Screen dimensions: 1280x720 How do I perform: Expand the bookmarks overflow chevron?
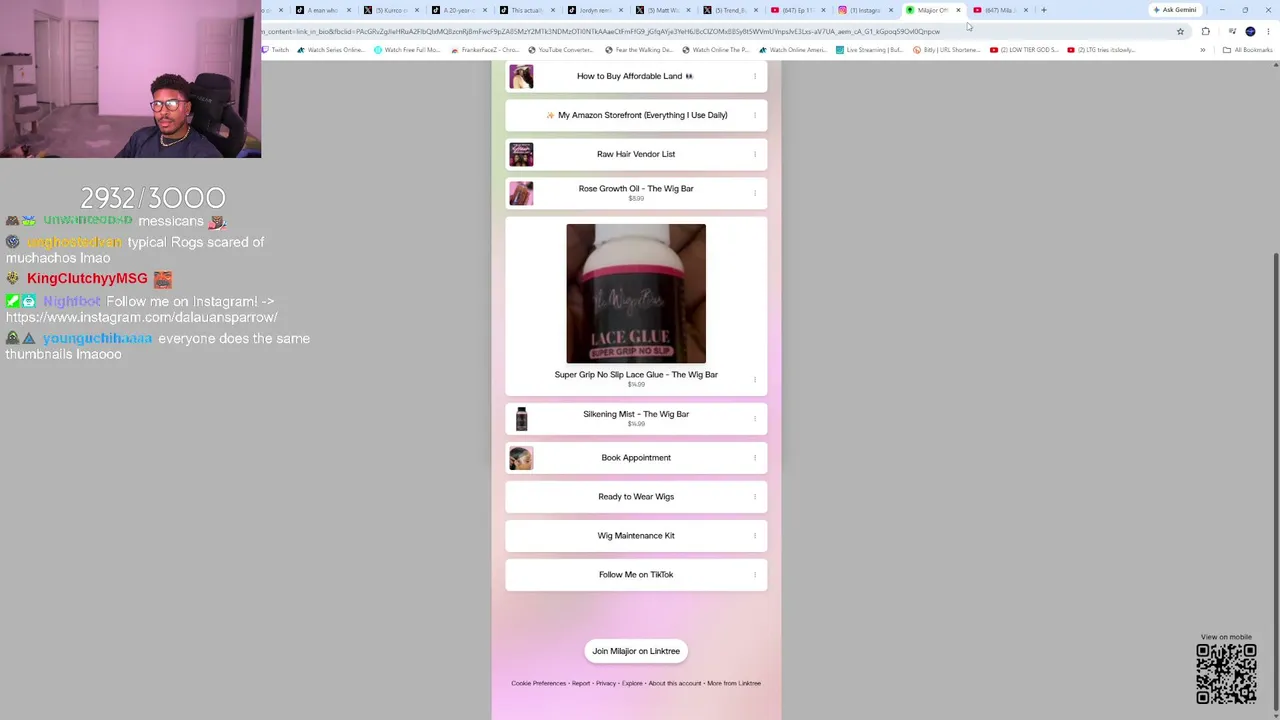pyautogui.click(x=1203, y=50)
